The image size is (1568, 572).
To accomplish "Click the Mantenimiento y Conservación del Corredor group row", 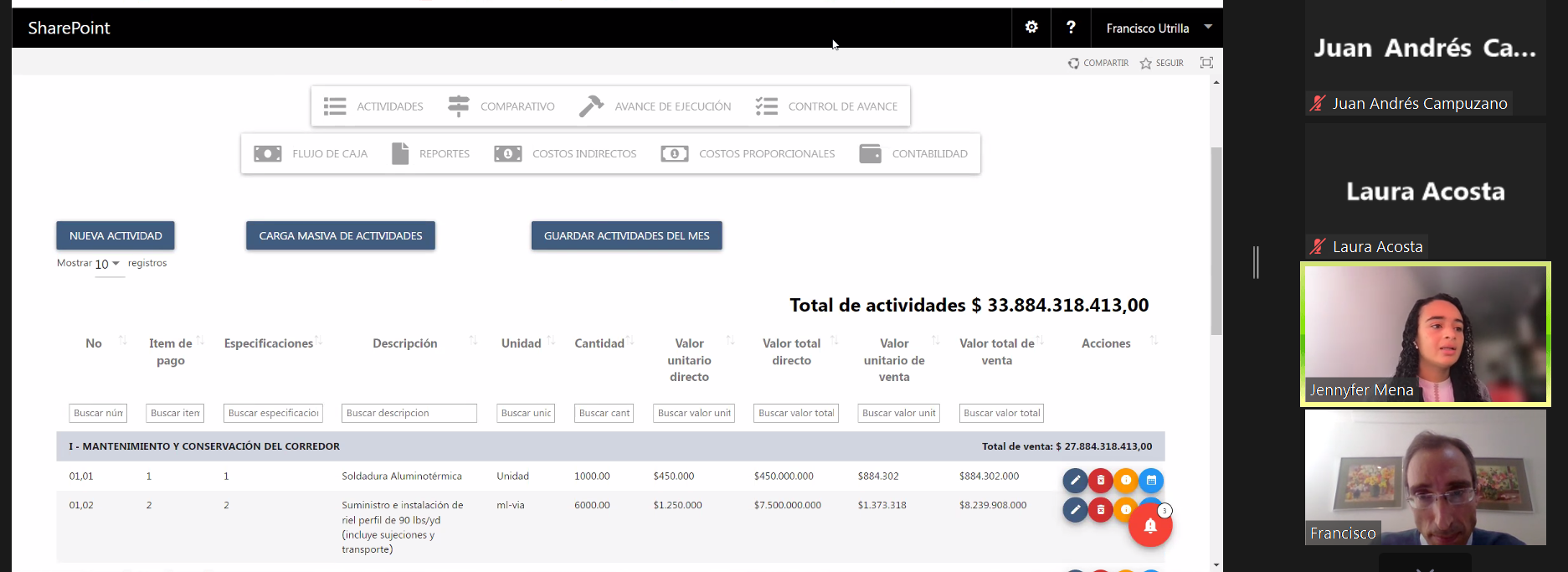I will click(610, 446).
